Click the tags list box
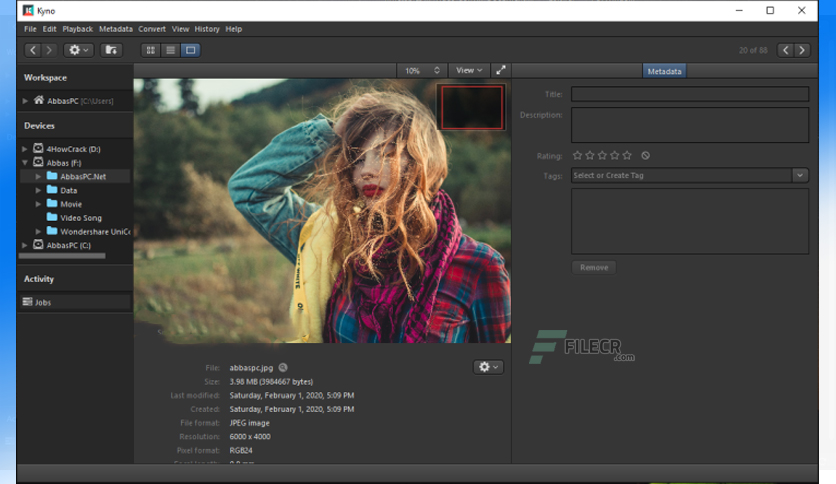836x484 pixels. pos(690,221)
